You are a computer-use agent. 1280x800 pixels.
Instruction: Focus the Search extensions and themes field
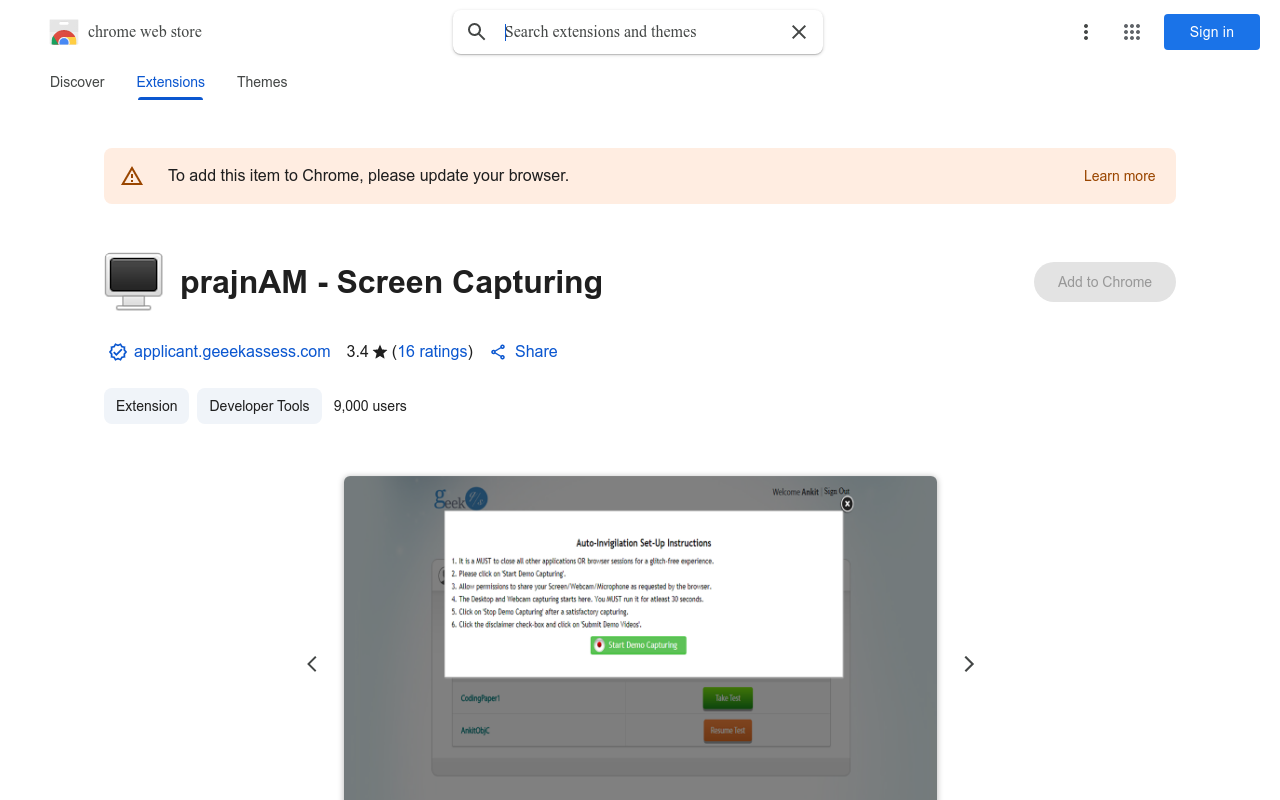[x=640, y=32]
